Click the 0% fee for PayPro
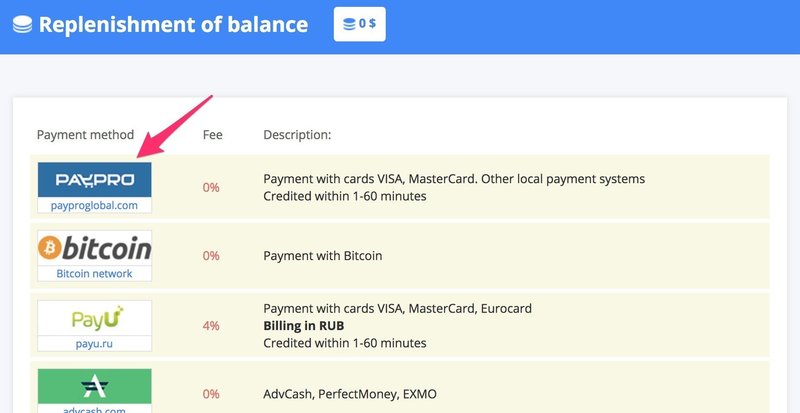The image size is (800, 413). [211, 188]
